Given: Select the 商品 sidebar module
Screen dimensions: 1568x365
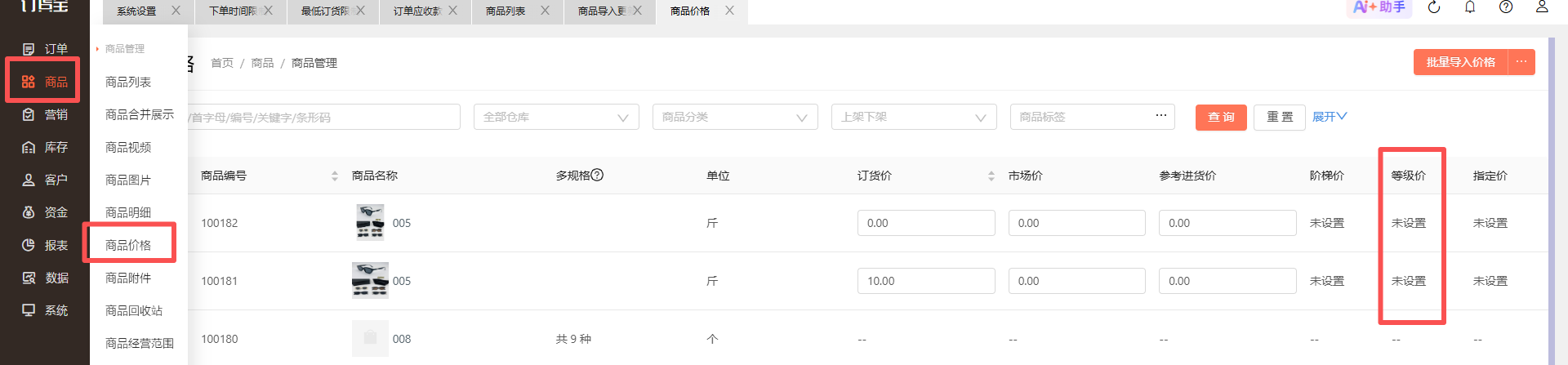Looking at the screenshot, I should (x=45, y=82).
